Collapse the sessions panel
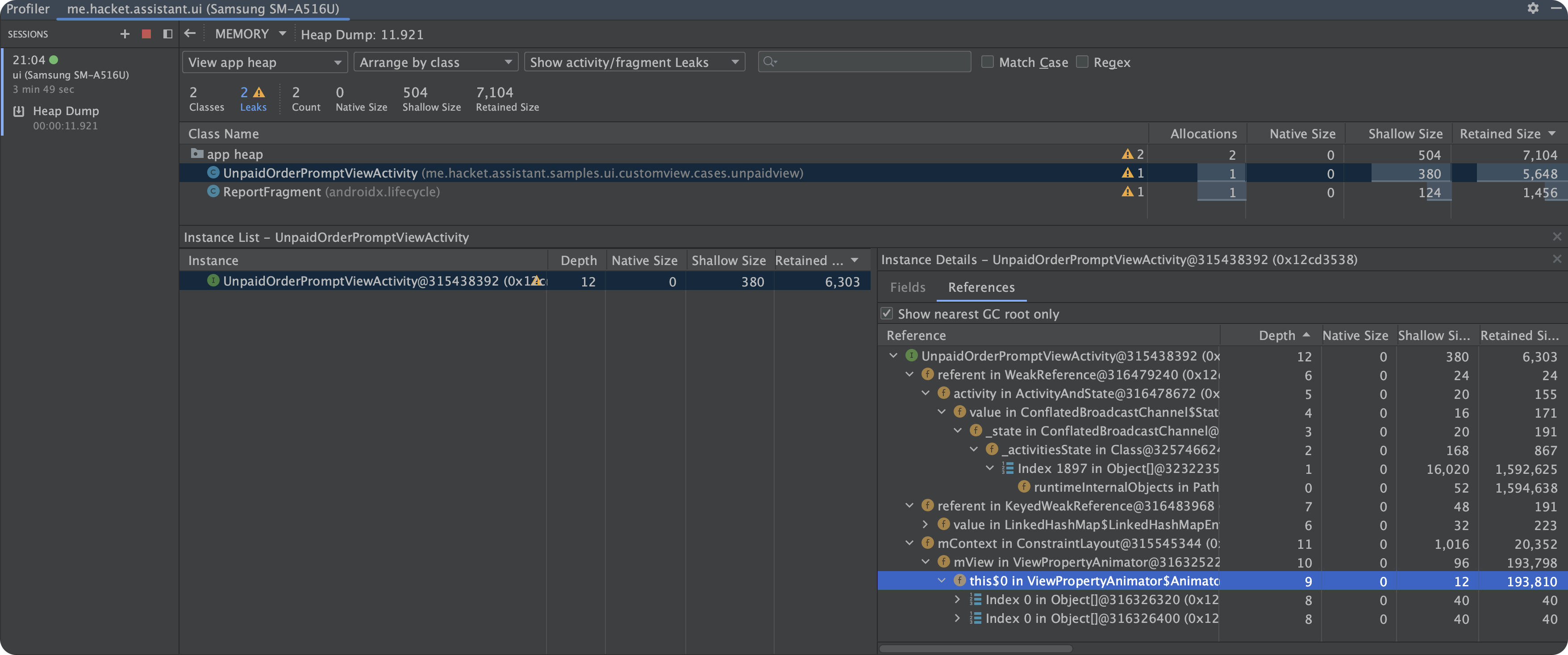Image resolution: width=1568 pixels, height=655 pixels. [167, 34]
